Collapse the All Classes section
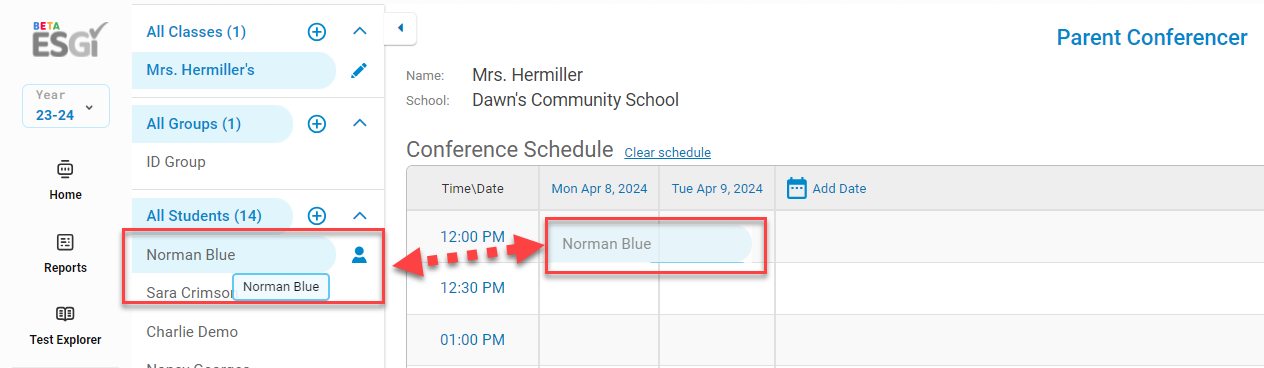Viewport: 1264px width, 368px height. click(x=361, y=32)
